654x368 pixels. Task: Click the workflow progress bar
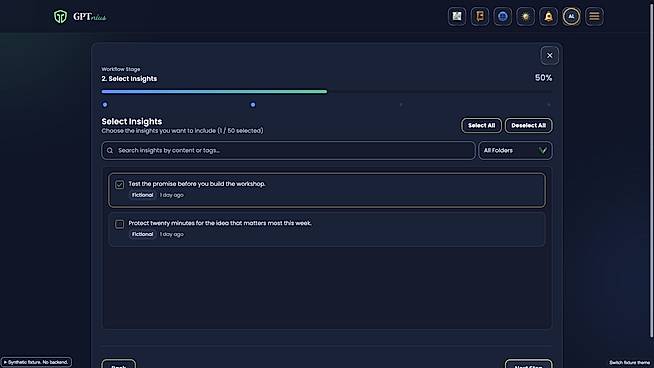pyautogui.click(x=327, y=91)
